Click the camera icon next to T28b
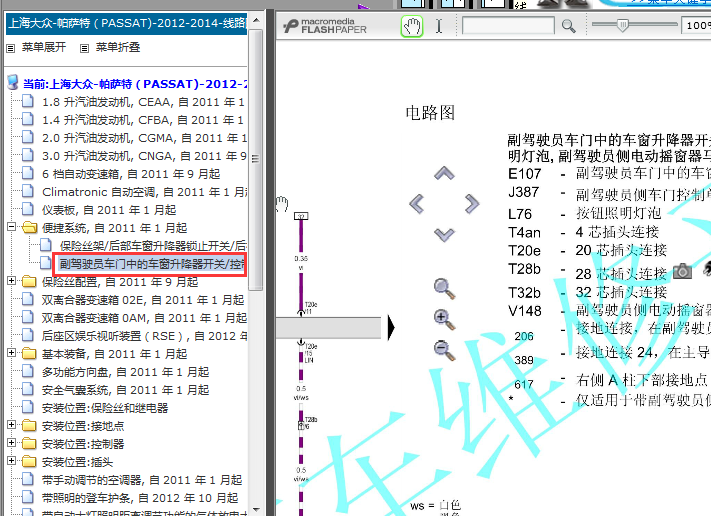Image resolution: width=711 pixels, height=516 pixels. (682, 271)
